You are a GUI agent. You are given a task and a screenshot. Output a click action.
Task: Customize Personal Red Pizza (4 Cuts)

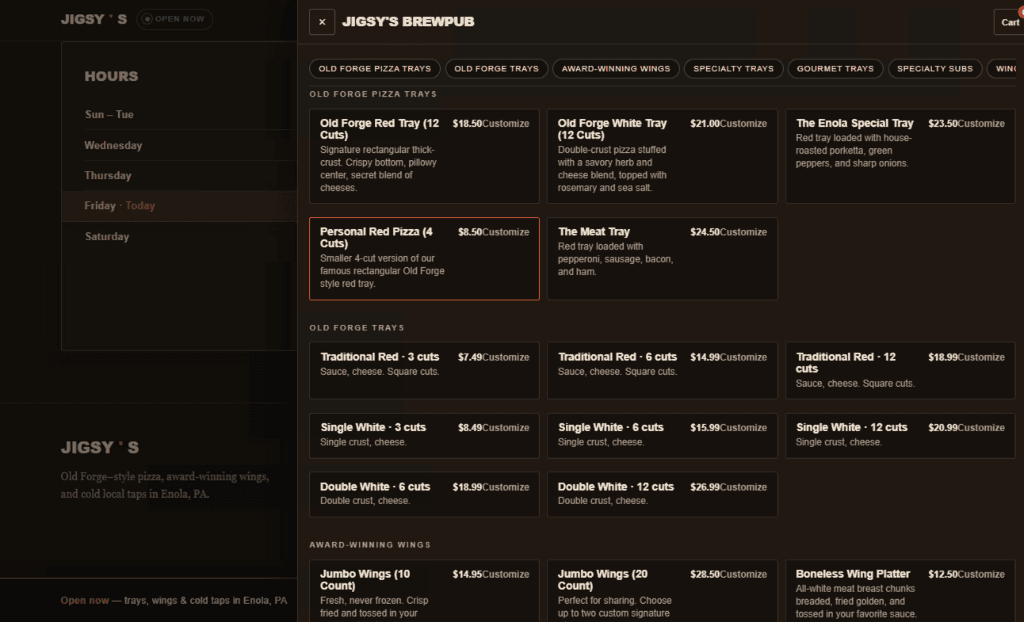[505, 232]
